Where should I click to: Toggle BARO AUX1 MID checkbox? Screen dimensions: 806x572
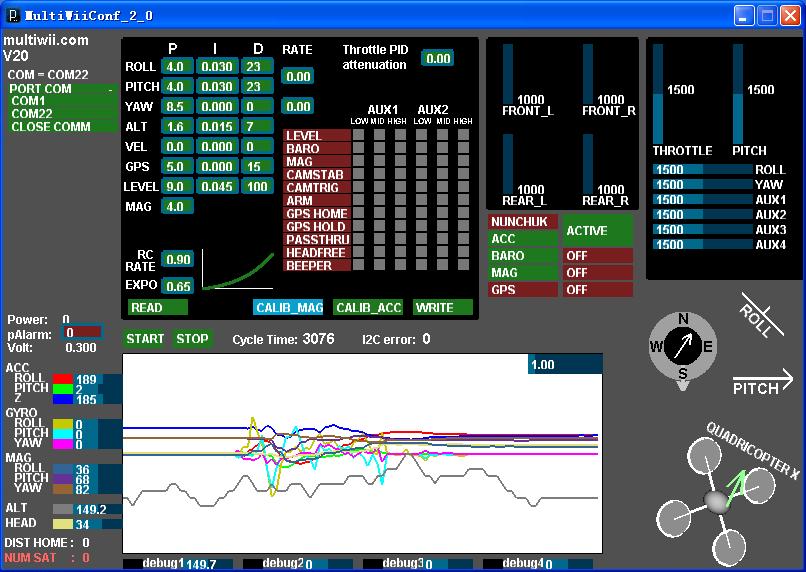379,148
